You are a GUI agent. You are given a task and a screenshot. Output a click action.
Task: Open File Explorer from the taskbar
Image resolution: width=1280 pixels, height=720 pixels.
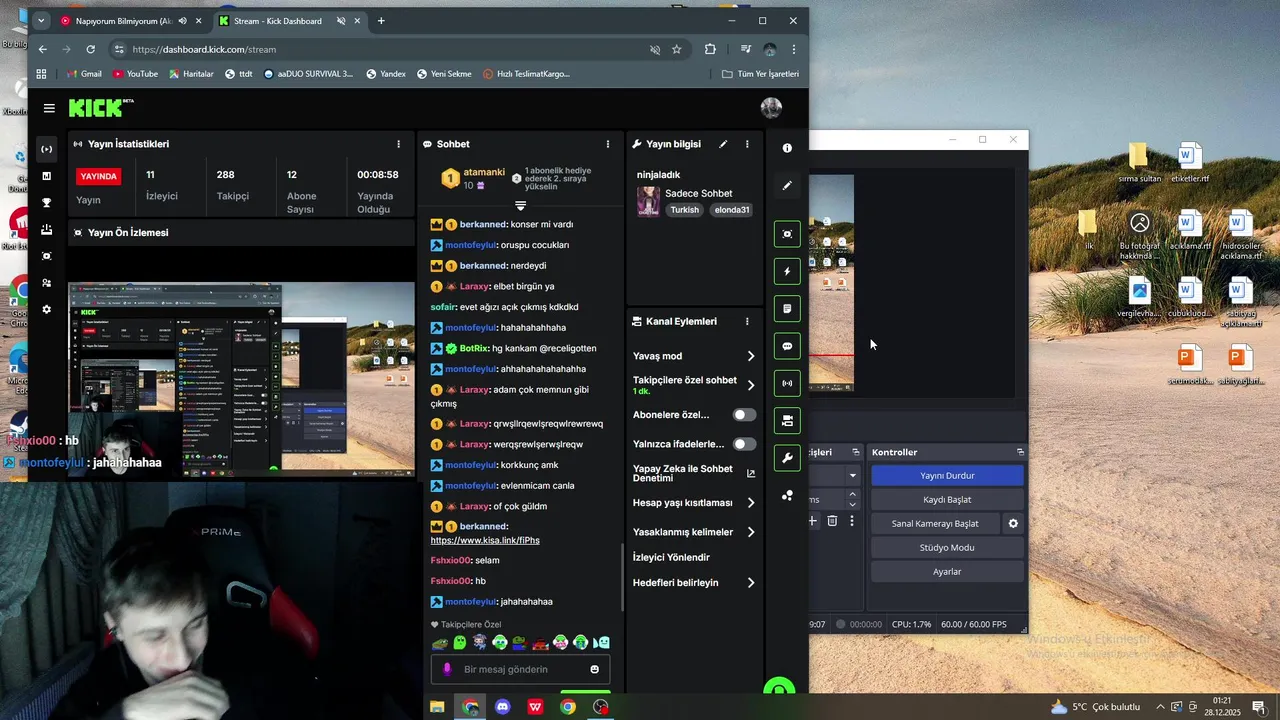(x=437, y=707)
